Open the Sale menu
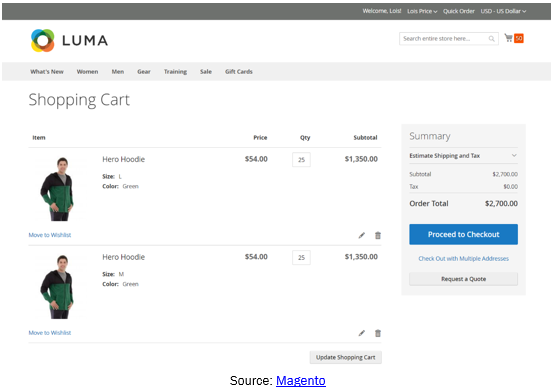The width and height of the screenshot is (553, 390). pyautogui.click(x=206, y=72)
